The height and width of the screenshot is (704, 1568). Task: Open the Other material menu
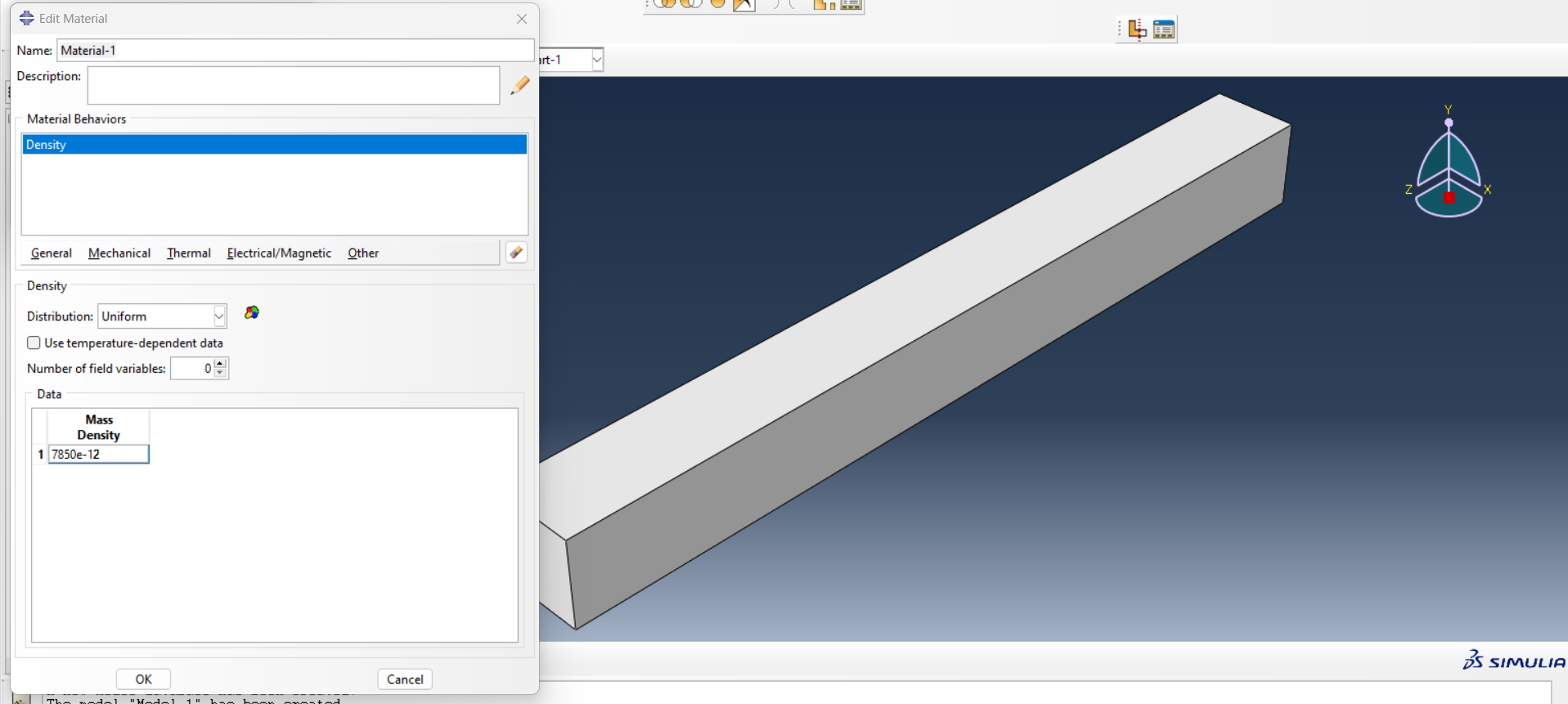pos(363,253)
